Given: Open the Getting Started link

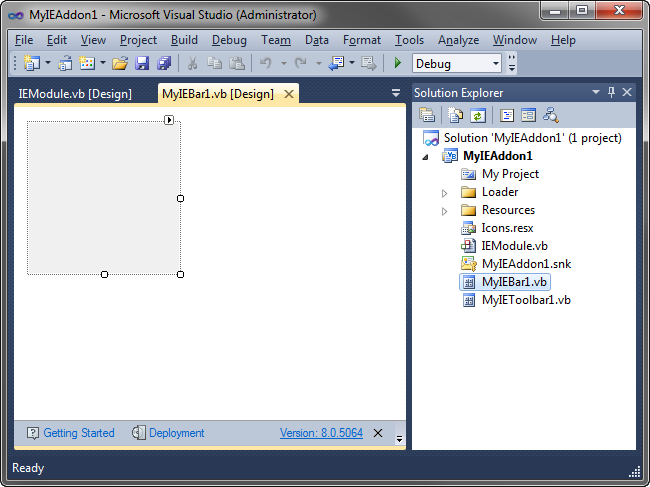Looking at the screenshot, I should [x=79, y=433].
